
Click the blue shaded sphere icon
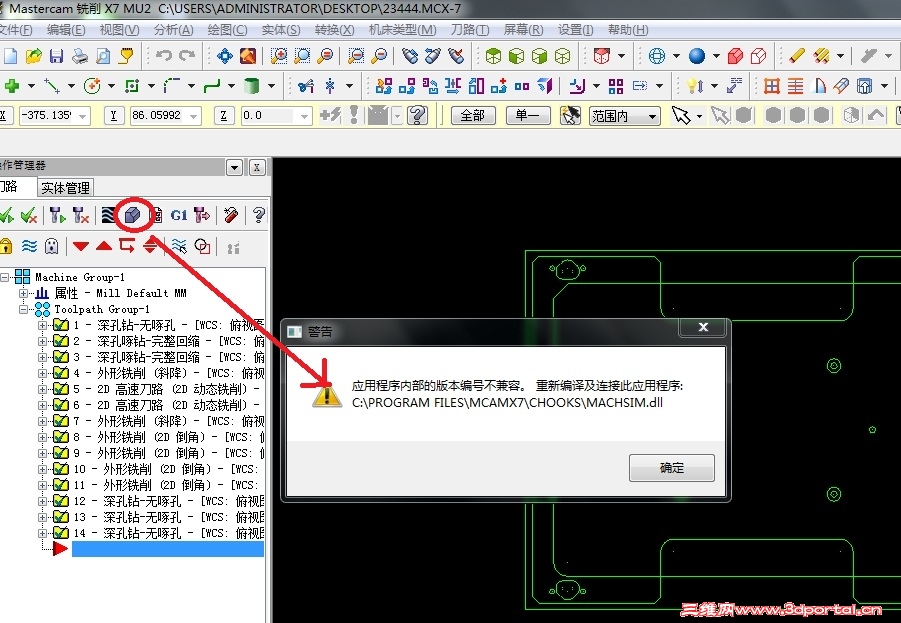coord(697,56)
